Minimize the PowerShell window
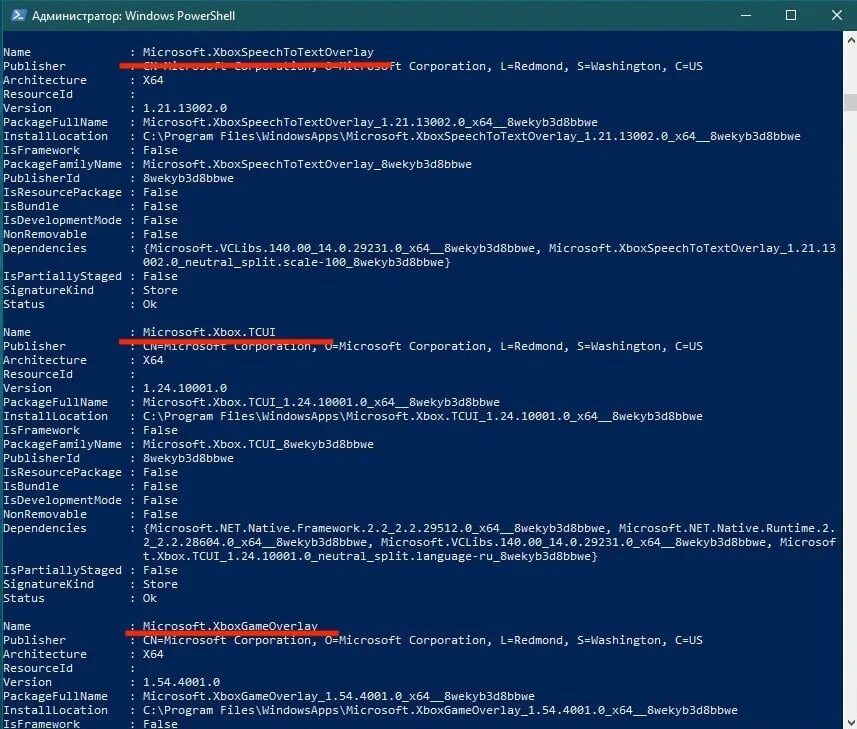The width and height of the screenshot is (857, 729). (x=746, y=15)
